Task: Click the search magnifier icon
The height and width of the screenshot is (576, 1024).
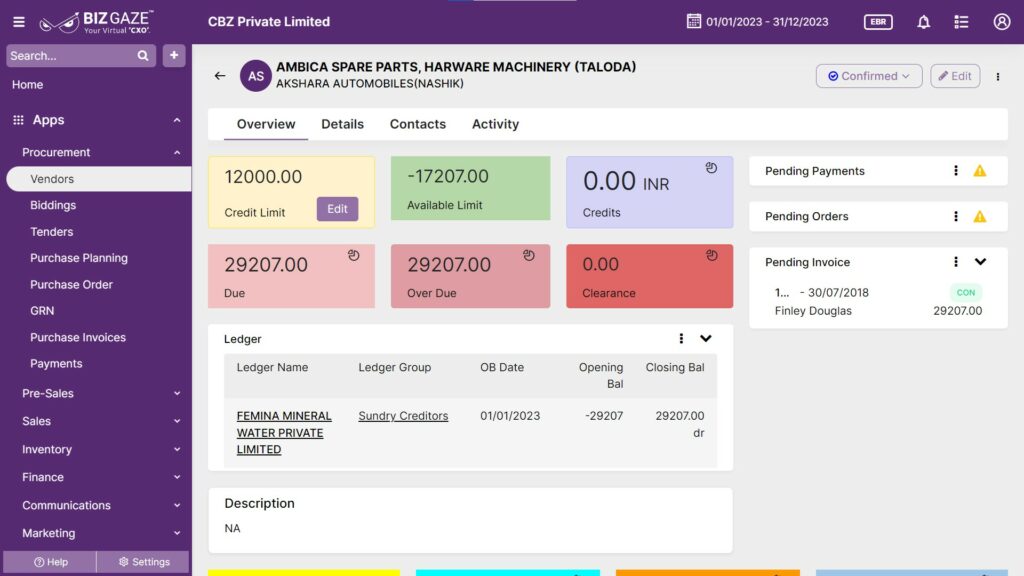Action: click(142, 56)
